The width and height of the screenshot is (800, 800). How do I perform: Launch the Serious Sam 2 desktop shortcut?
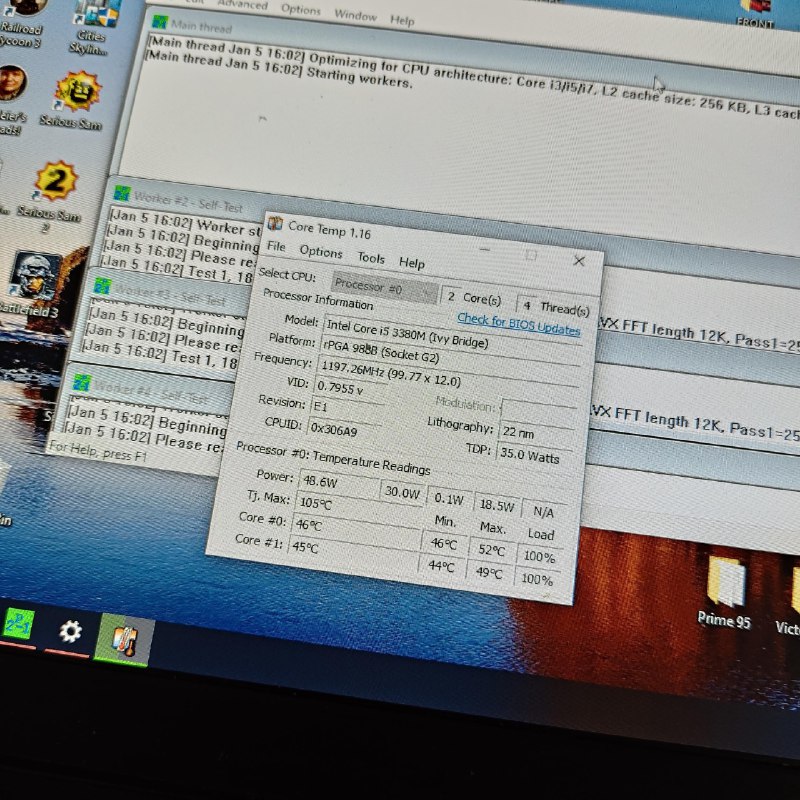51,196
